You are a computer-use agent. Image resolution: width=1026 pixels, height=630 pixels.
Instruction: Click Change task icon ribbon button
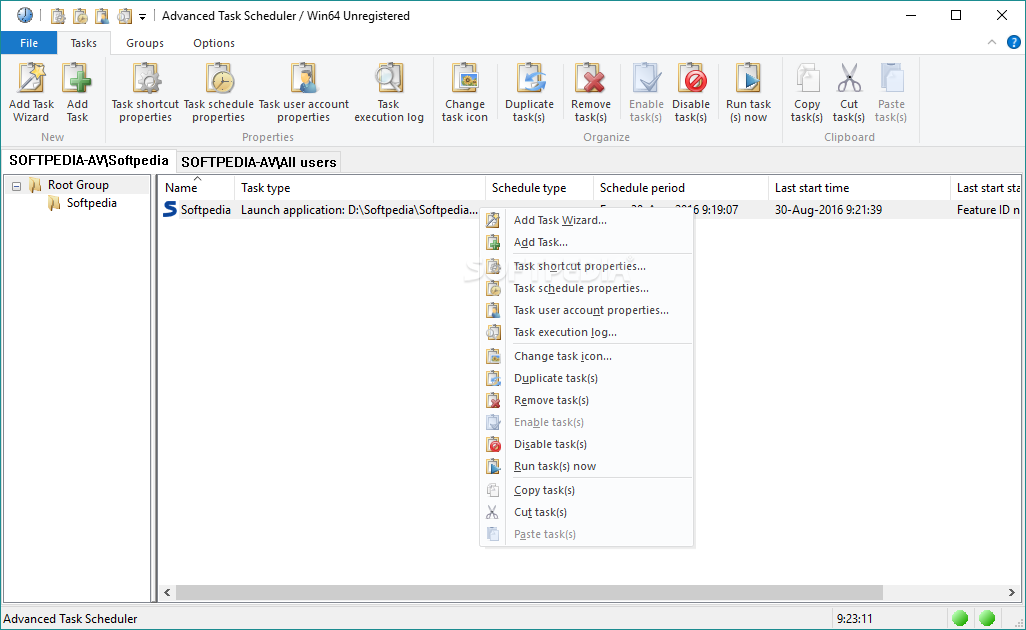point(465,93)
